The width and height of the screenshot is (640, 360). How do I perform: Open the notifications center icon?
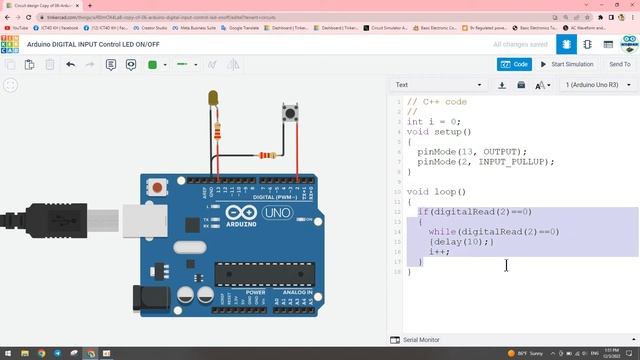(x=629, y=353)
